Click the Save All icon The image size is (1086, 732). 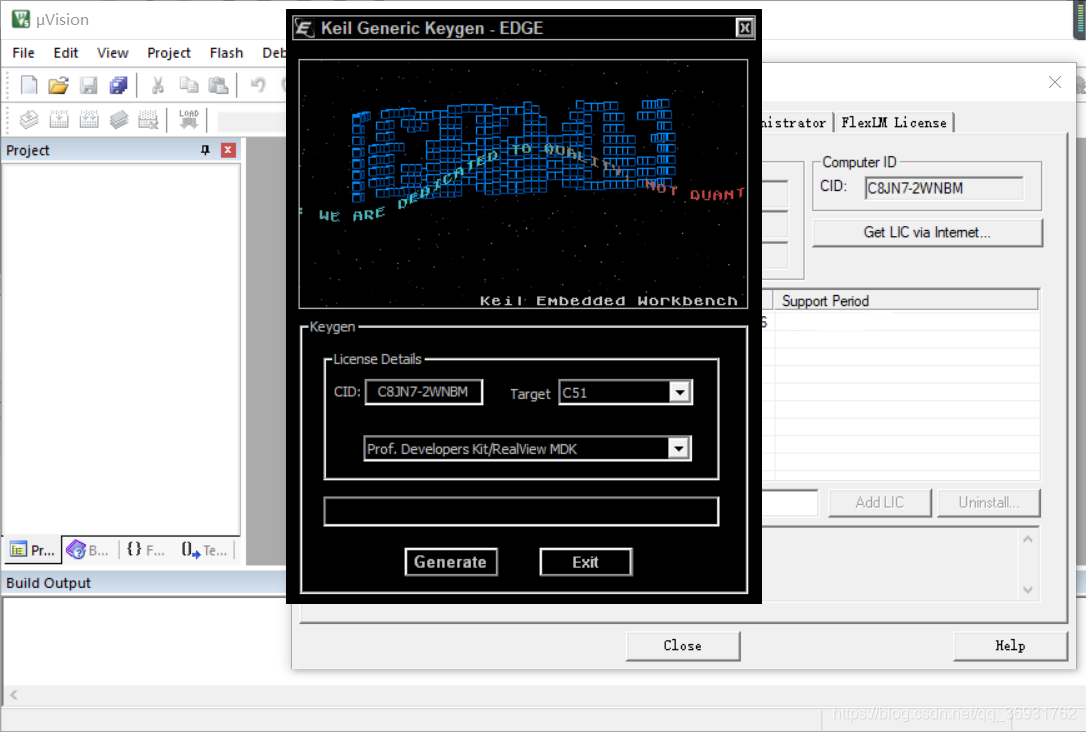click(x=118, y=85)
